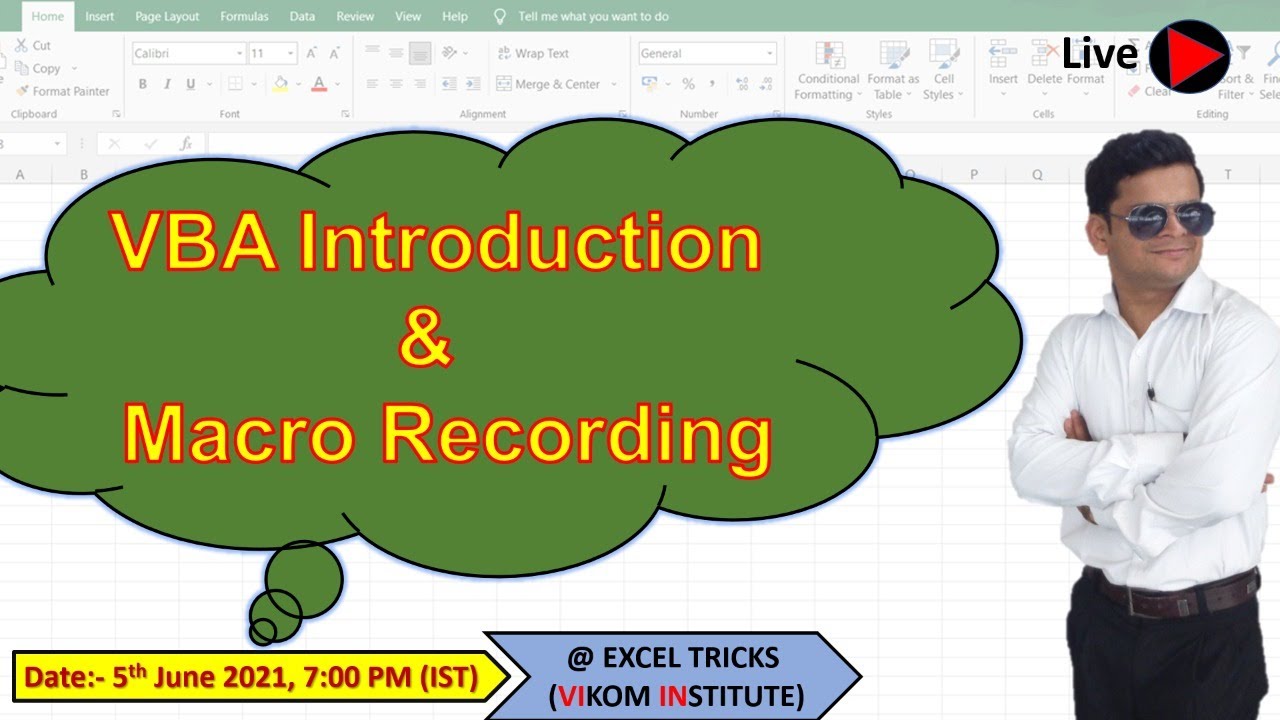Click the formula bar Cancel X

click(x=114, y=144)
